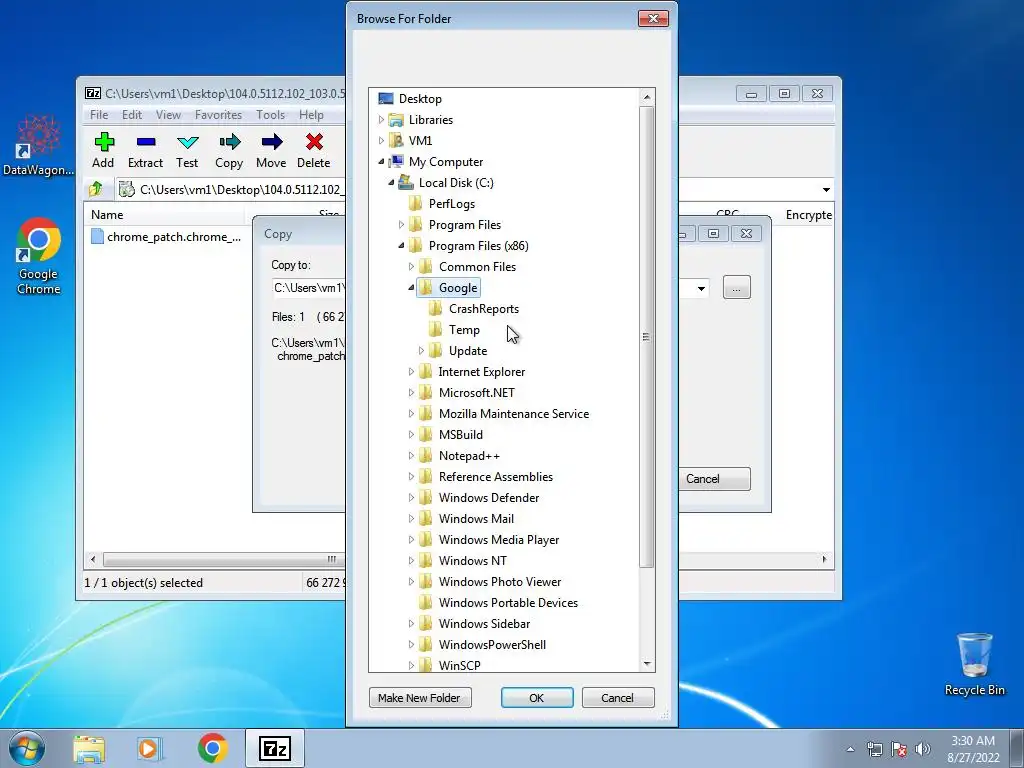Click the Copy toolbar icon in 7-Zip
This screenshot has width=1024, height=768.
tap(229, 142)
